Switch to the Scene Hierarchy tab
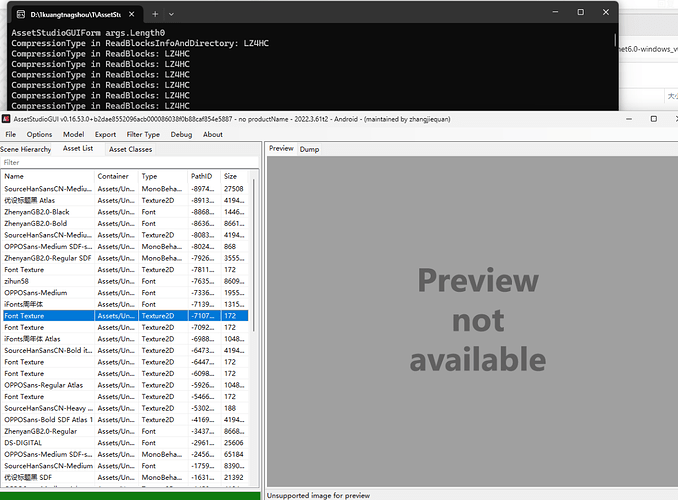678x500 pixels. click(26, 149)
